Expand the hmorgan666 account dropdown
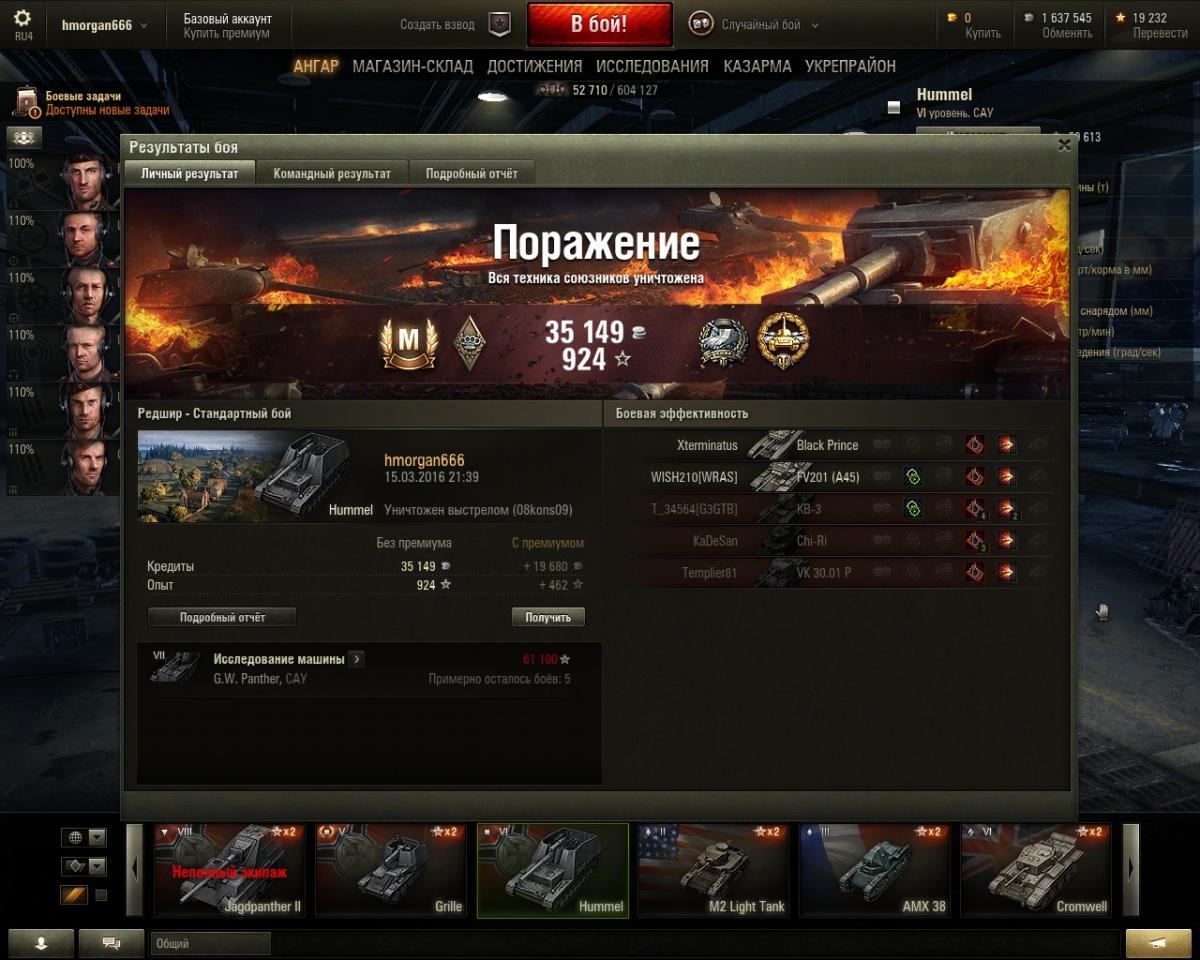 pyautogui.click(x=144, y=25)
